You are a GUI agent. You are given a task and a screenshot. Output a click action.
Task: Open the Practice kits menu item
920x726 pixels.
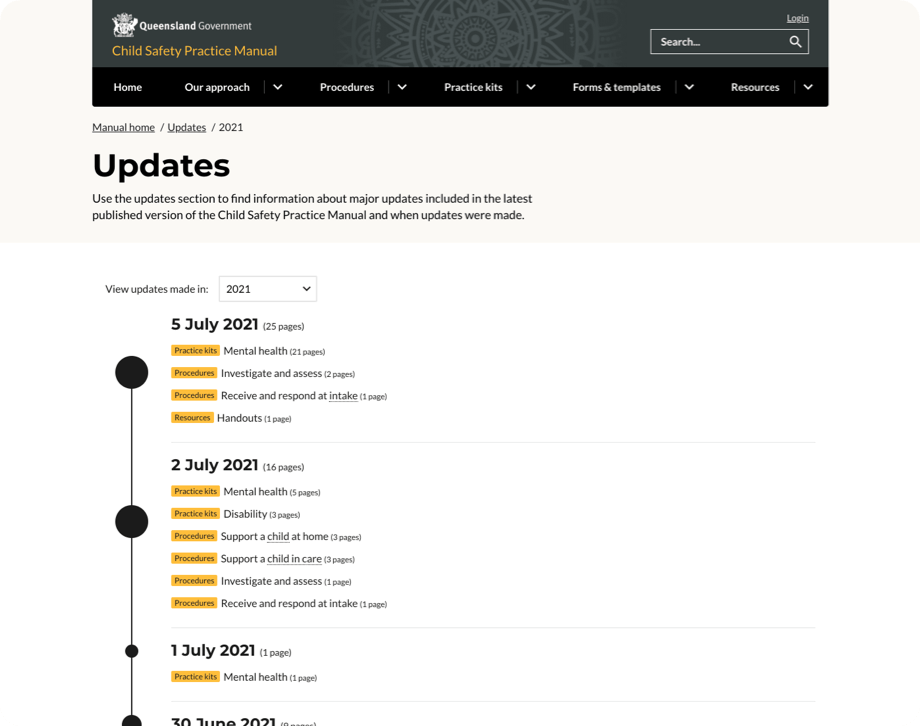click(x=473, y=87)
